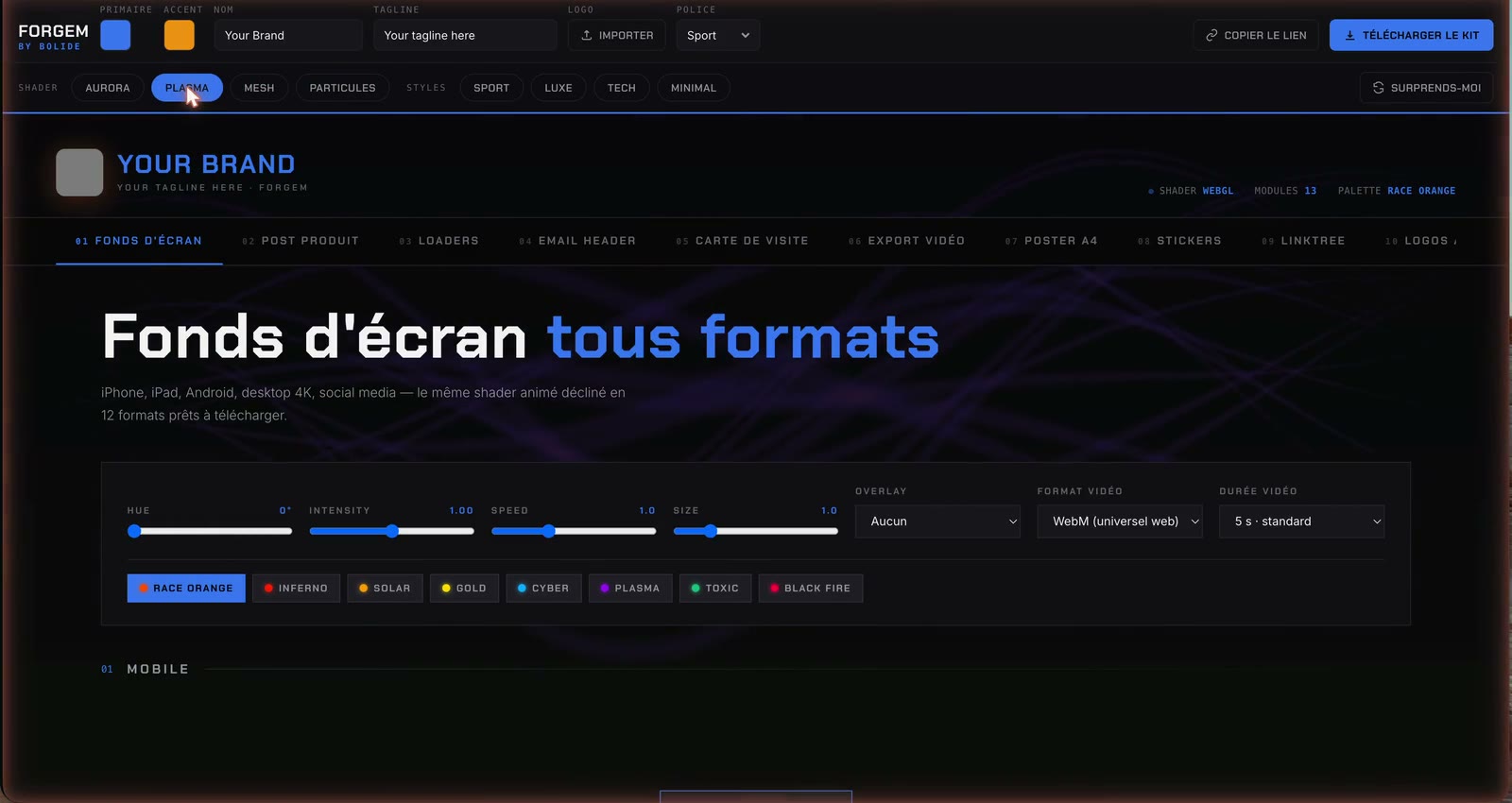Switch to Carte de Visite tab
Image resolution: width=1512 pixels, height=803 pixels.
[x=742, y=241]
